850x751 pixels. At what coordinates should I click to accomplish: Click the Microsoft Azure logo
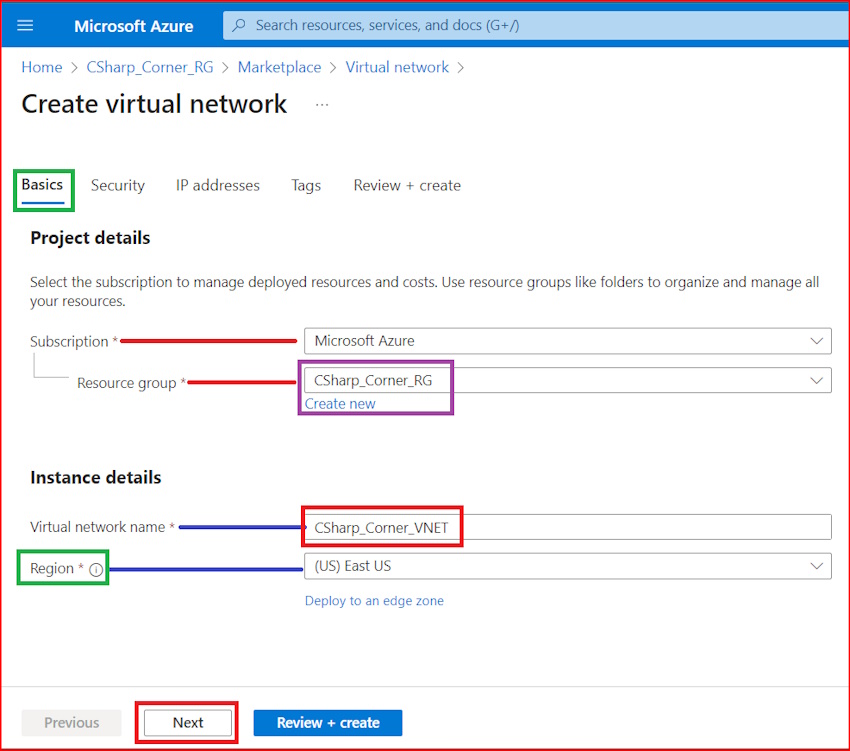click(133, 26)
